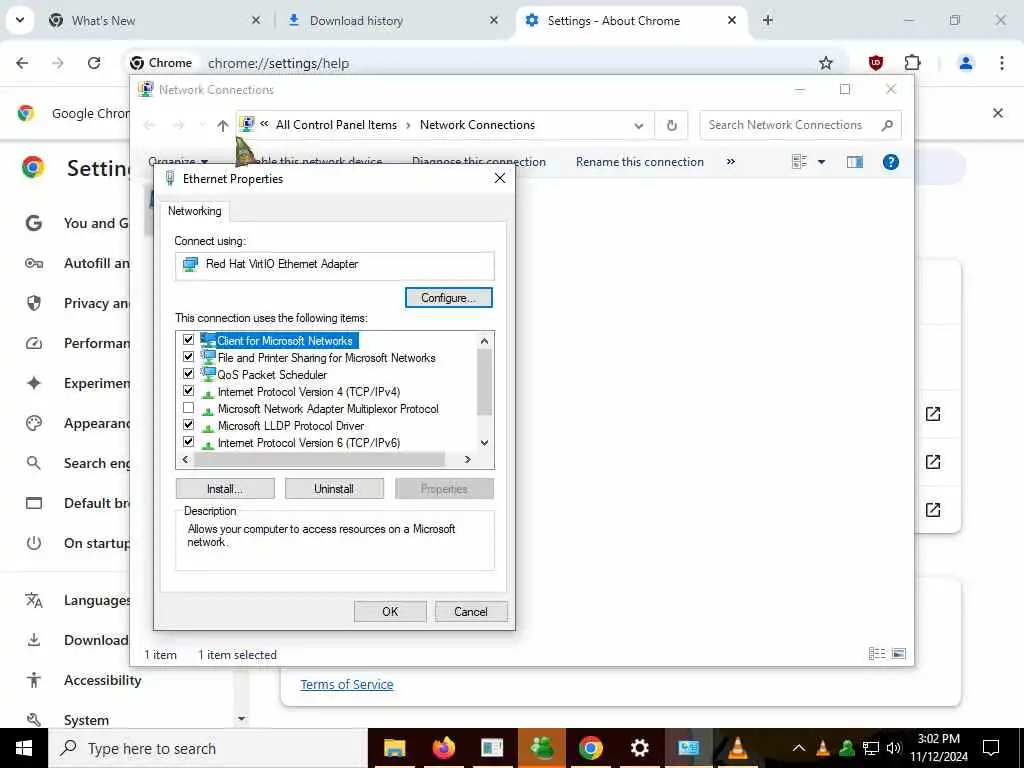The width and height of the screenshot is (1024, 768).
Task: Select the Settings - About Chrome tab
Action: 632,21
